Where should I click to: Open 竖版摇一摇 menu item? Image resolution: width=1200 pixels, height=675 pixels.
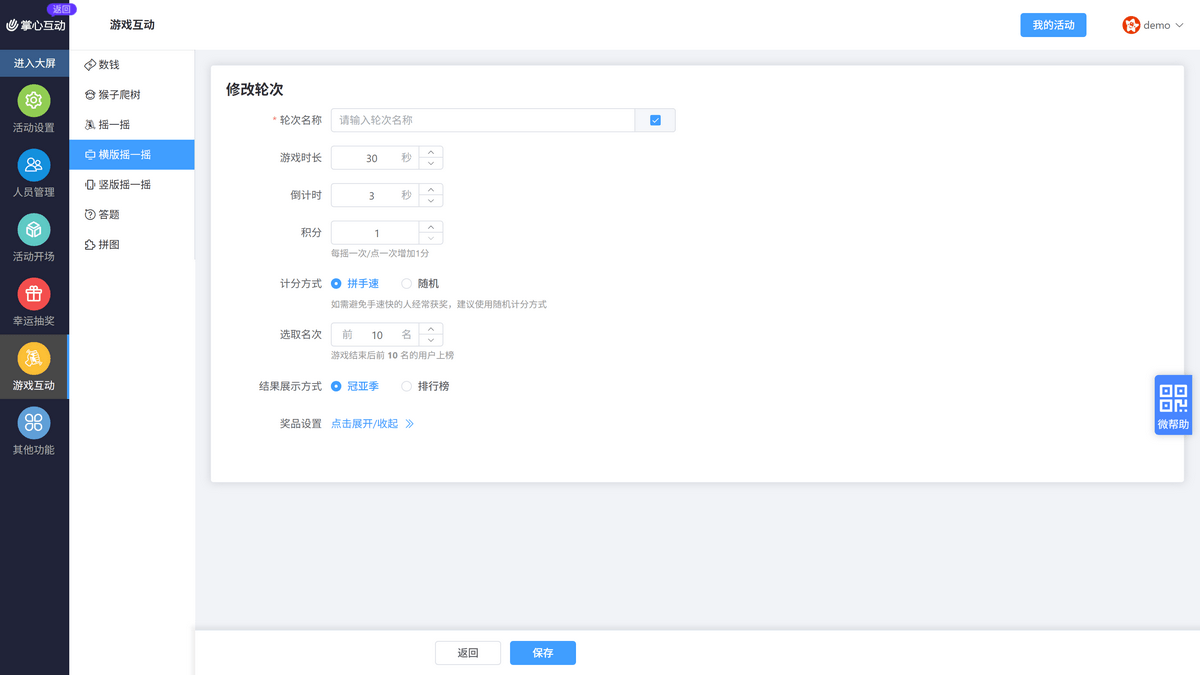coord(132,185)
